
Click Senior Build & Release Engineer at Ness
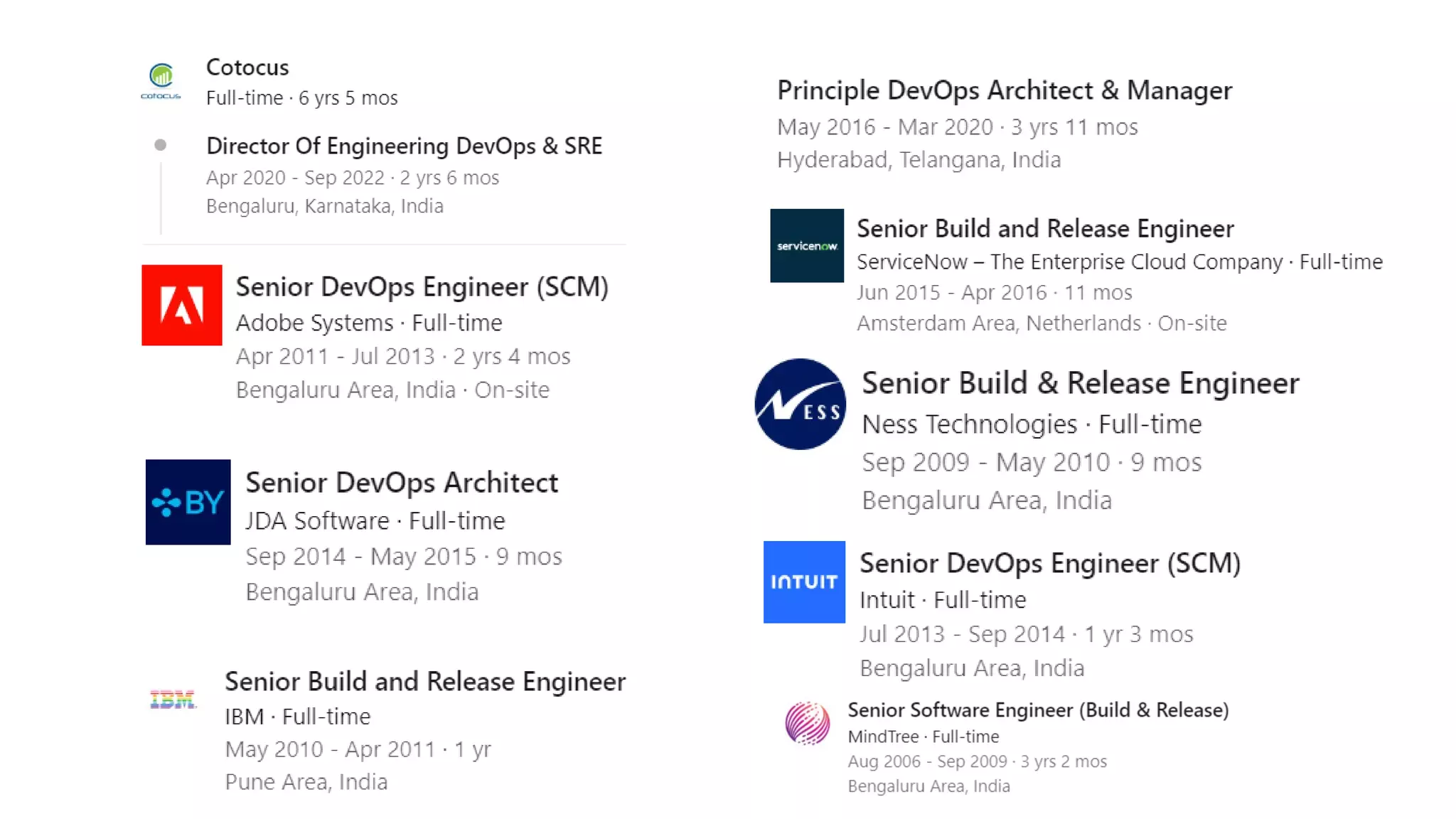point(1080,383)
